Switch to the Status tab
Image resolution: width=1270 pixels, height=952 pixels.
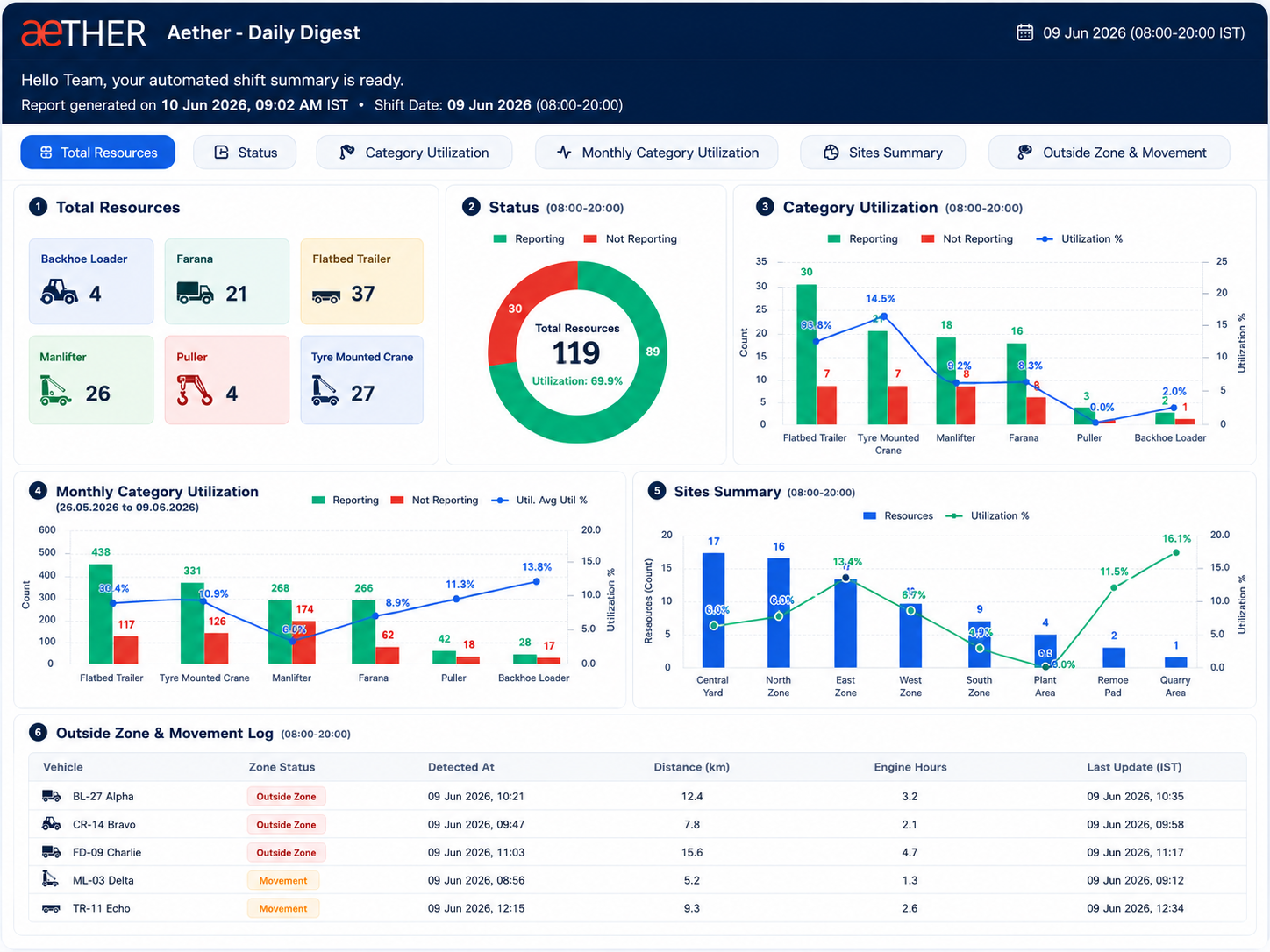tap(245, 153)
